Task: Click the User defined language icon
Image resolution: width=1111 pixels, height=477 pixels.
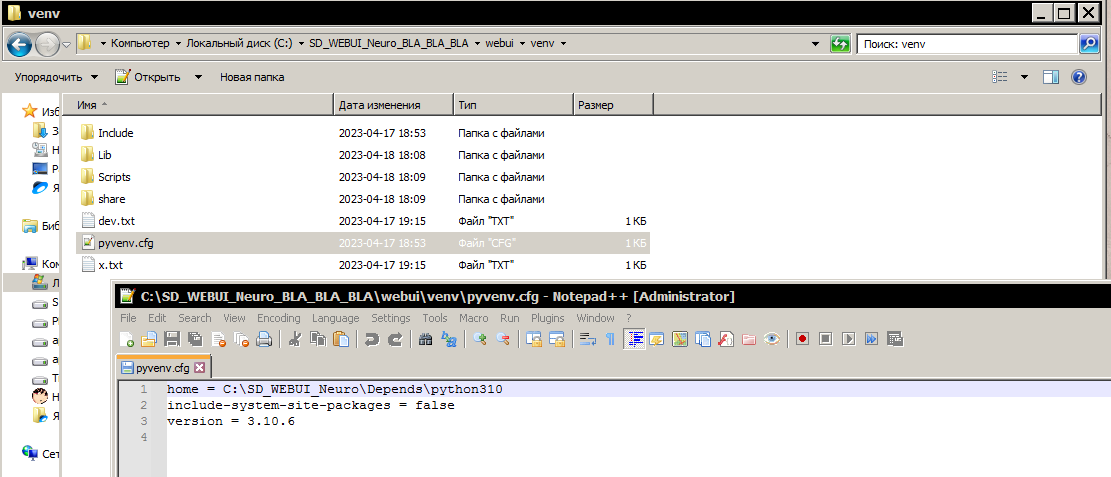Action: (657, 339)
